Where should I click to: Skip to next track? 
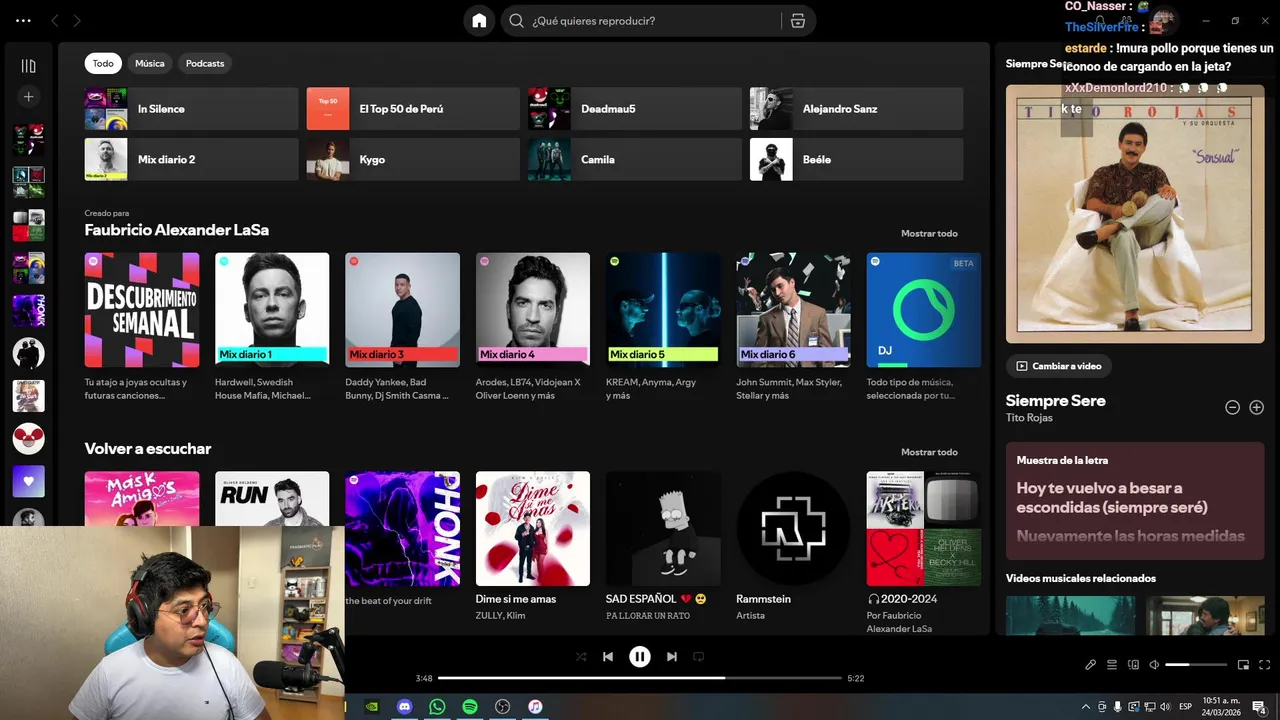[x=672, y=657]
